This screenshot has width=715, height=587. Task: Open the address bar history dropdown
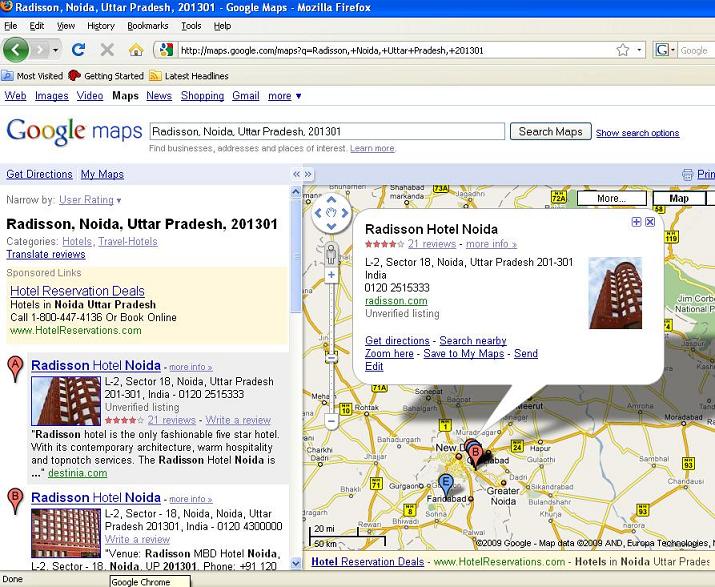pyautogui.click(x=639, y=50)
